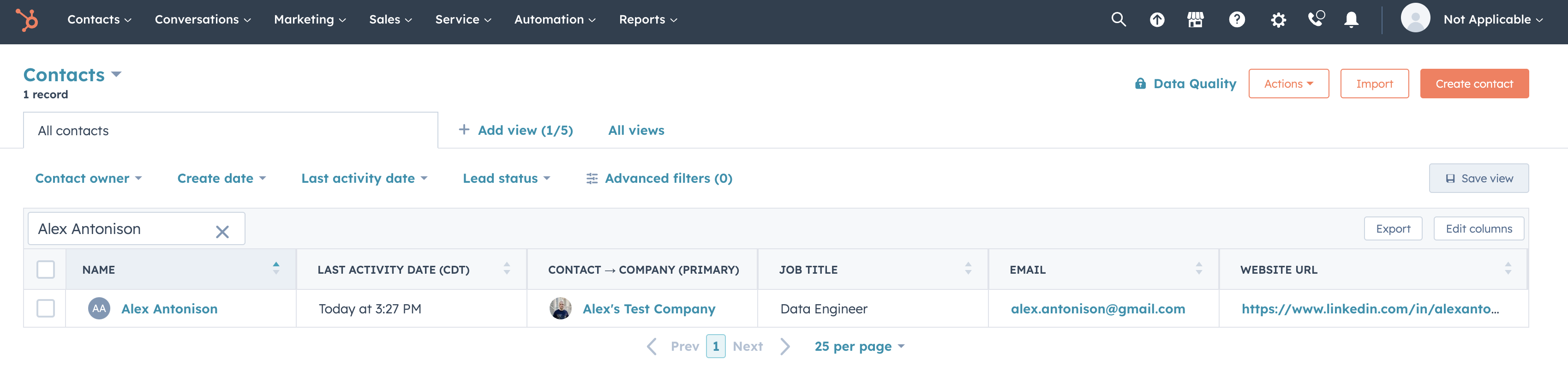
Task: Open the Lead status filter
Action: (x=506, y=178)
